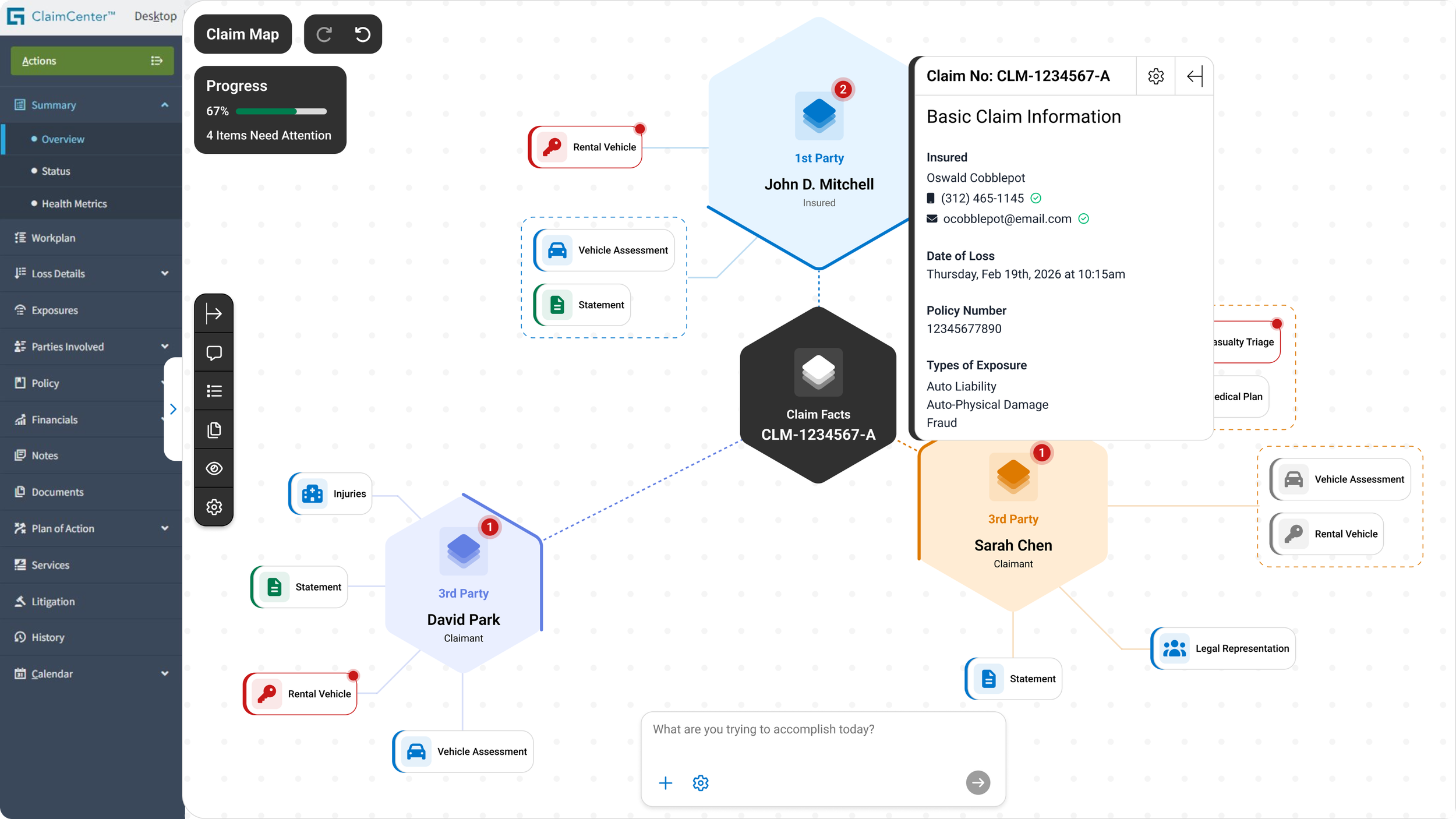1456x819 pixels.
Task: Click the 4 Items Need Attention text
Action: 268,135
